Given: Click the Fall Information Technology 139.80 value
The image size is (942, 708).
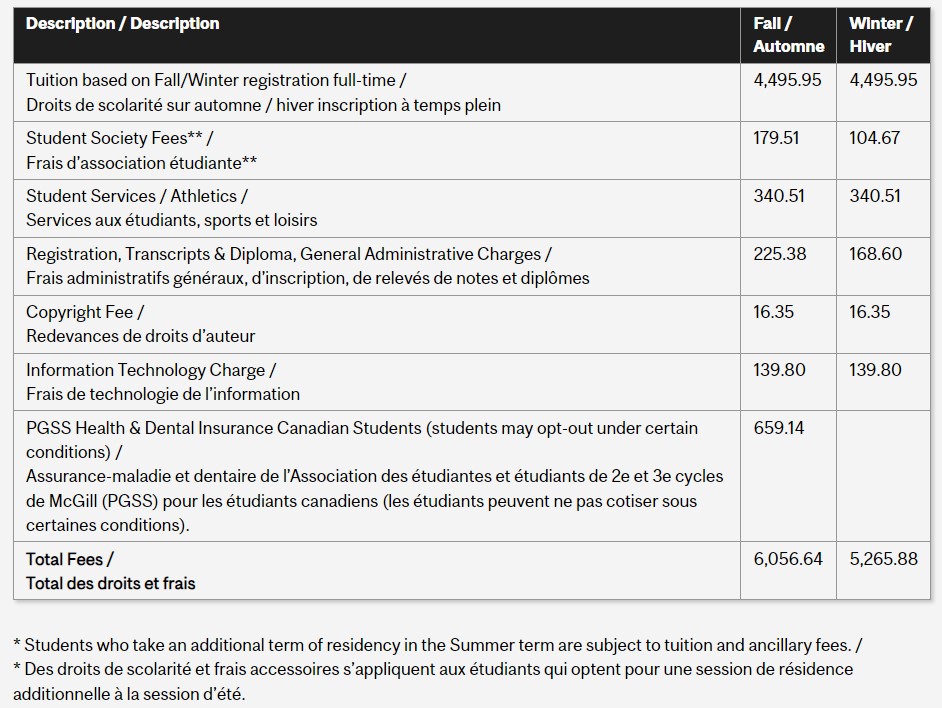Looking at the screenshot, I should pyautogui.click(x=779, y=370).
